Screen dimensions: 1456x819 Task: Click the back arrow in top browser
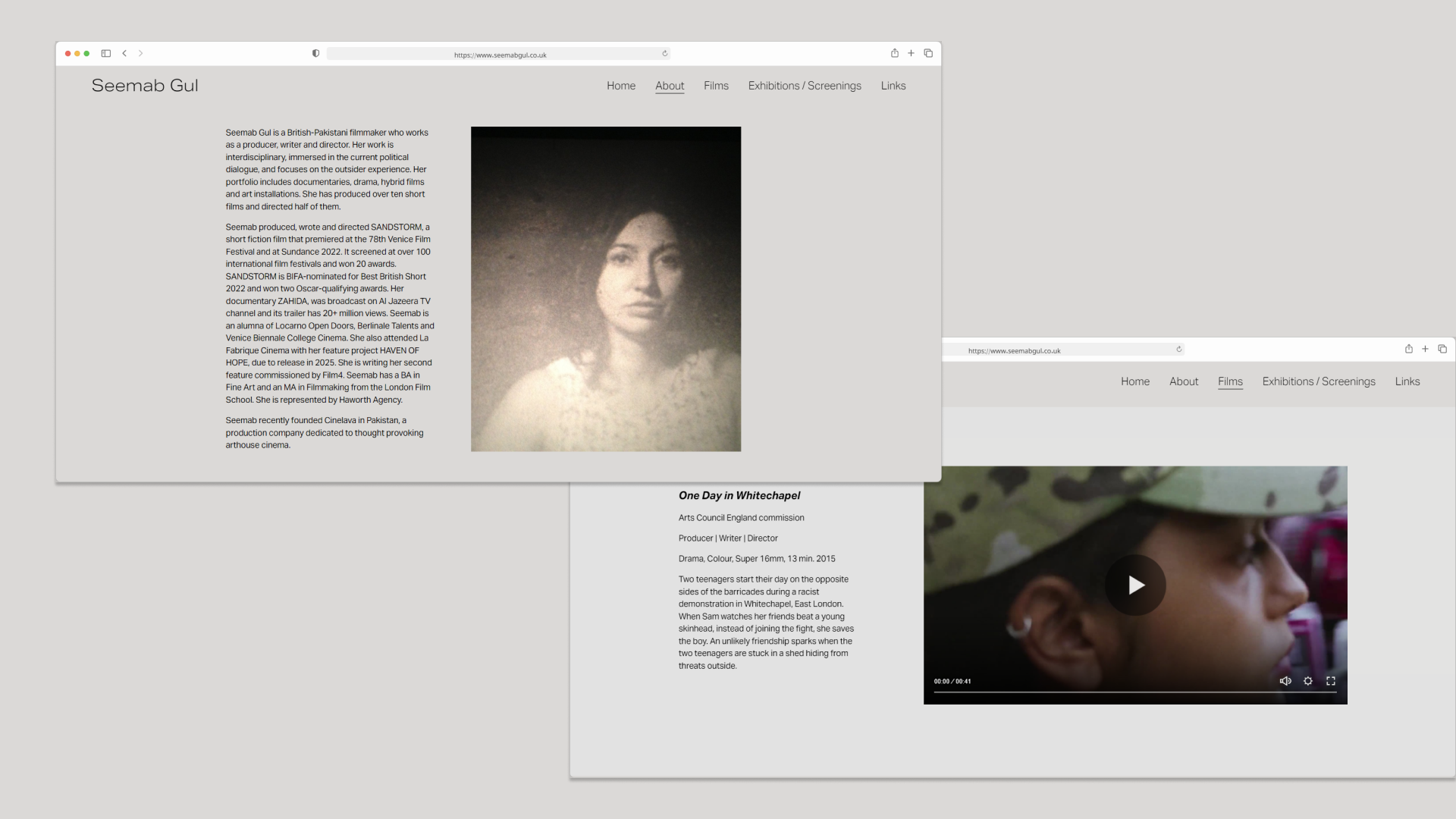point(124,53)
